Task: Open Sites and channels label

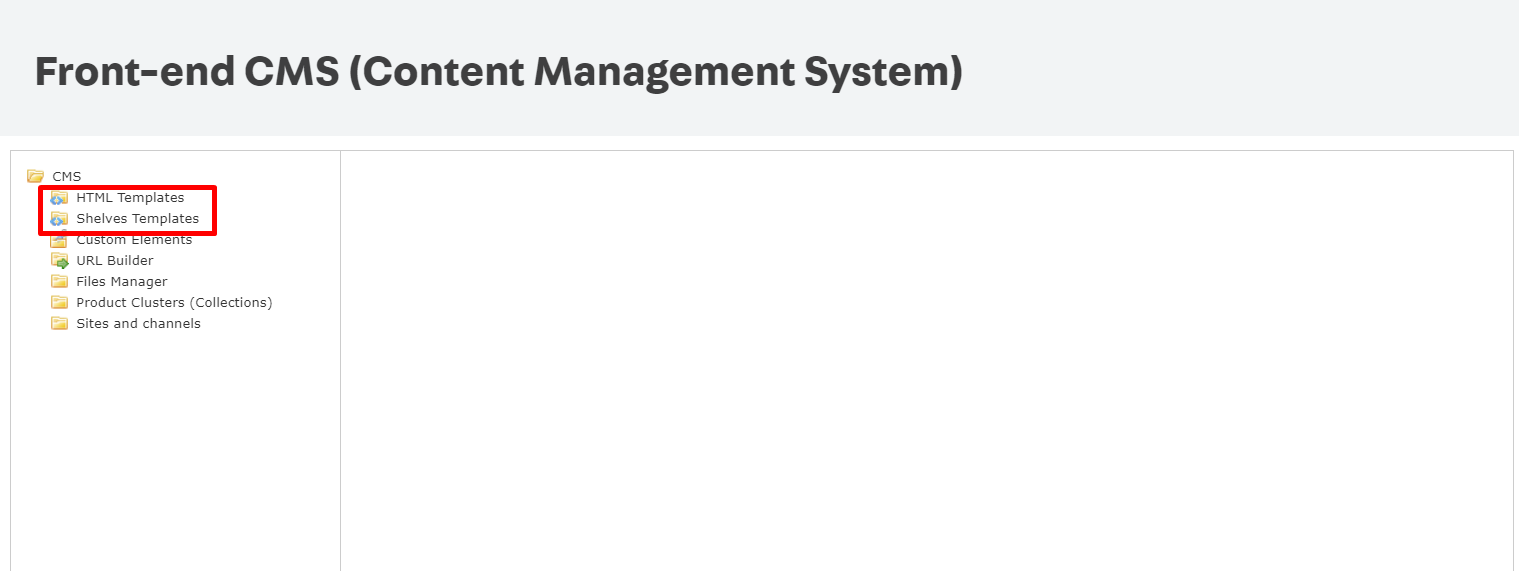Action: 138,324
